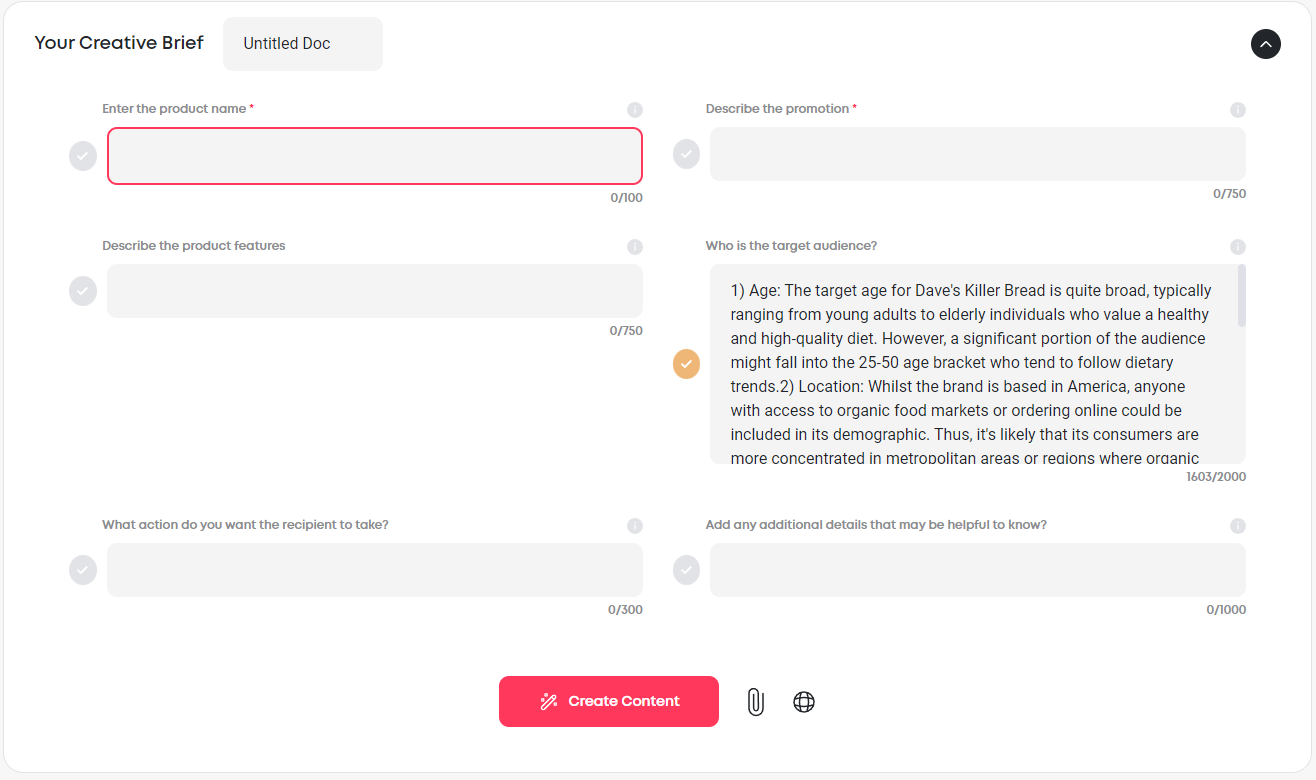Toggle the orange checkmark for target audience
Image resolution: width=1316 pixels, height=780 pixels.
click(686, 364)
